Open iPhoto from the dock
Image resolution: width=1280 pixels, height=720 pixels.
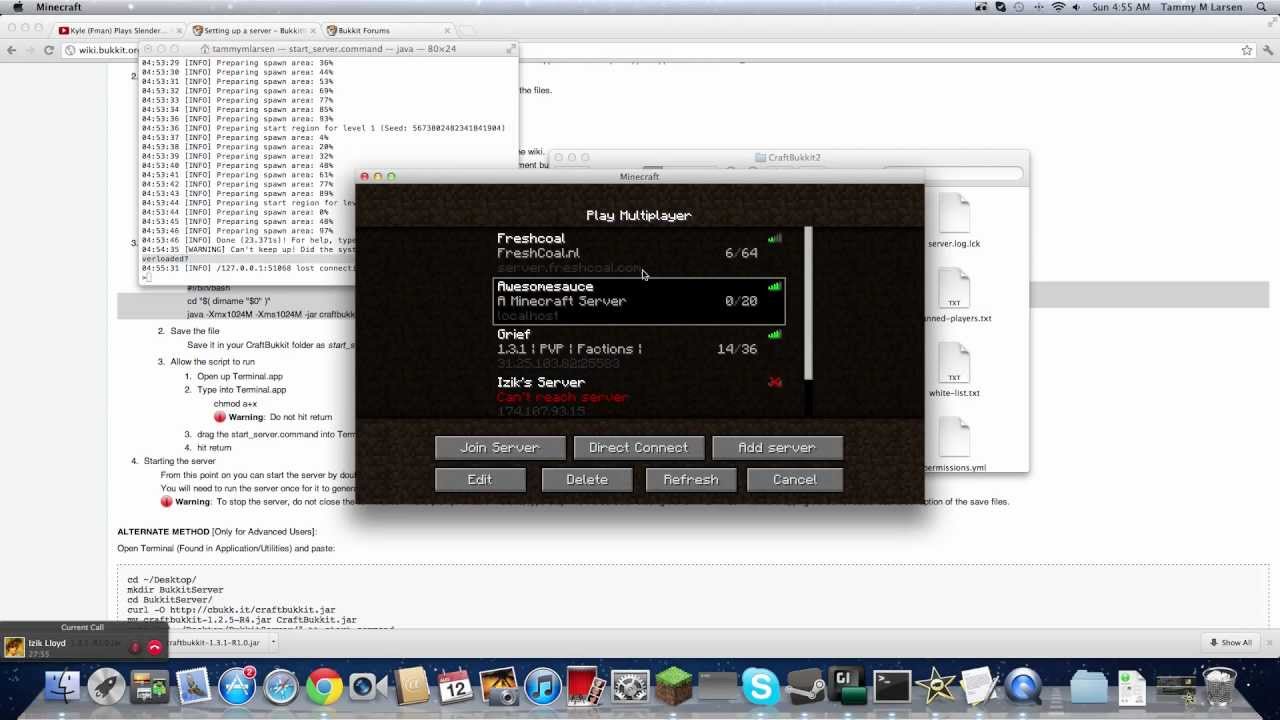(x=499, y=687)
